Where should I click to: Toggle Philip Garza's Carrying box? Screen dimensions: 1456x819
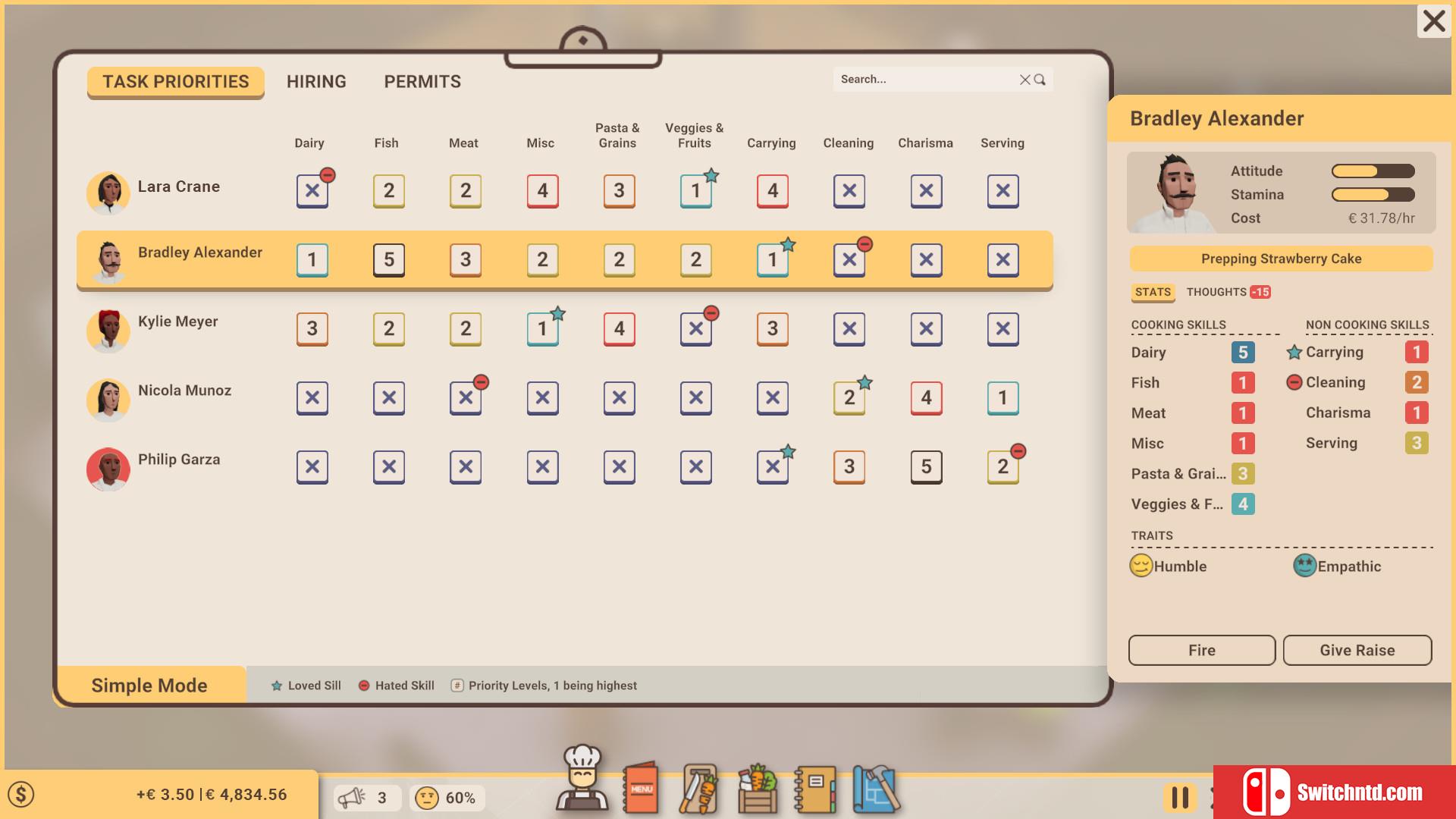point(773,467)
